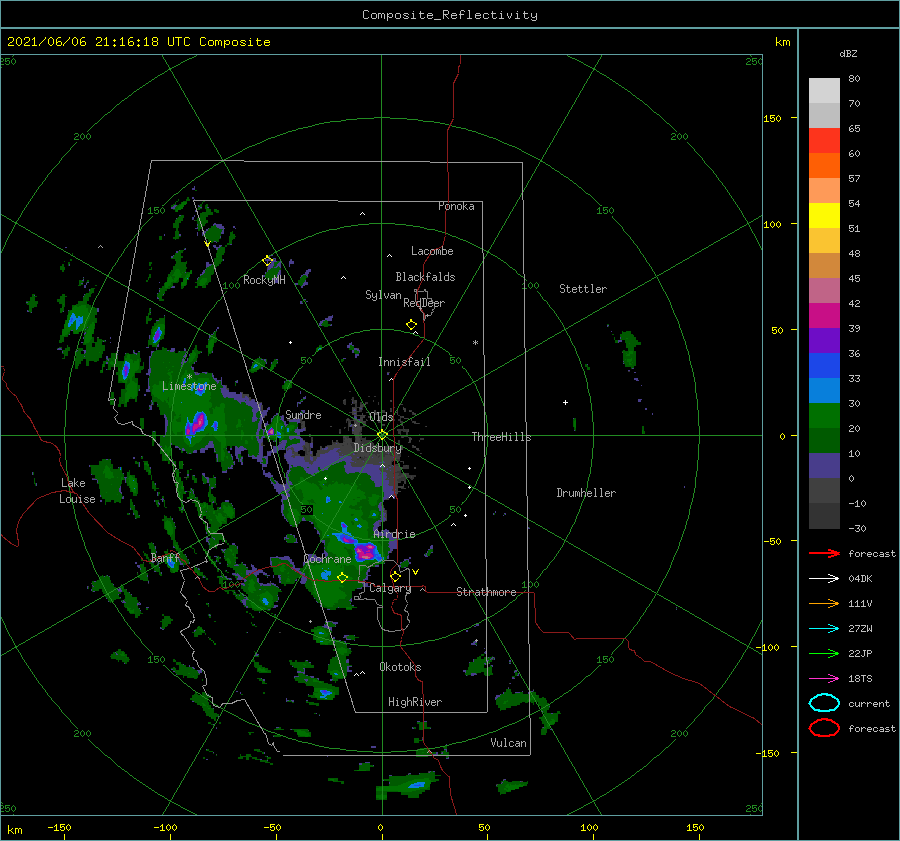
Task: Click the cyan current ellipse icon
Action: pyautogui.click(x=824, y=703)
